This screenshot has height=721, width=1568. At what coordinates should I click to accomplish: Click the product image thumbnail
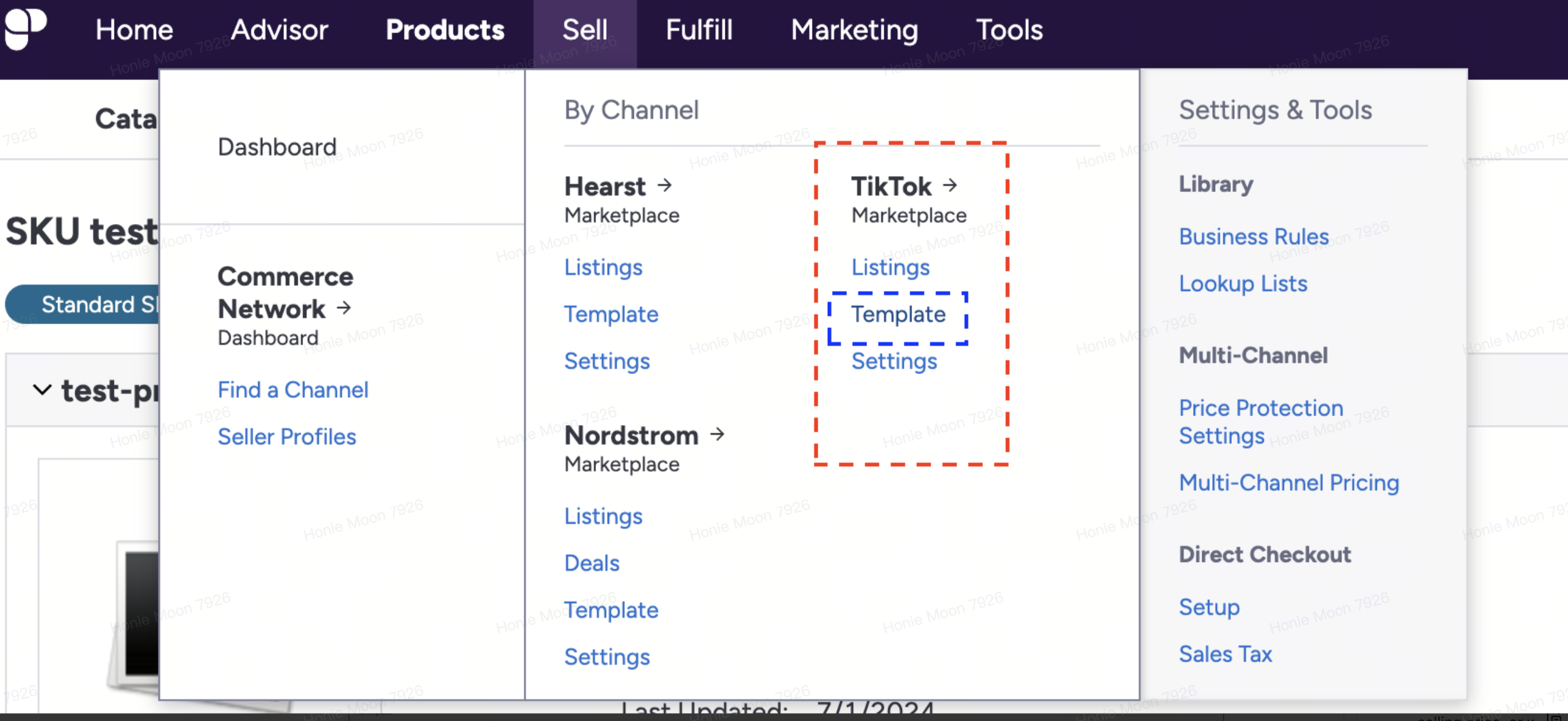(x=137, y=614)
